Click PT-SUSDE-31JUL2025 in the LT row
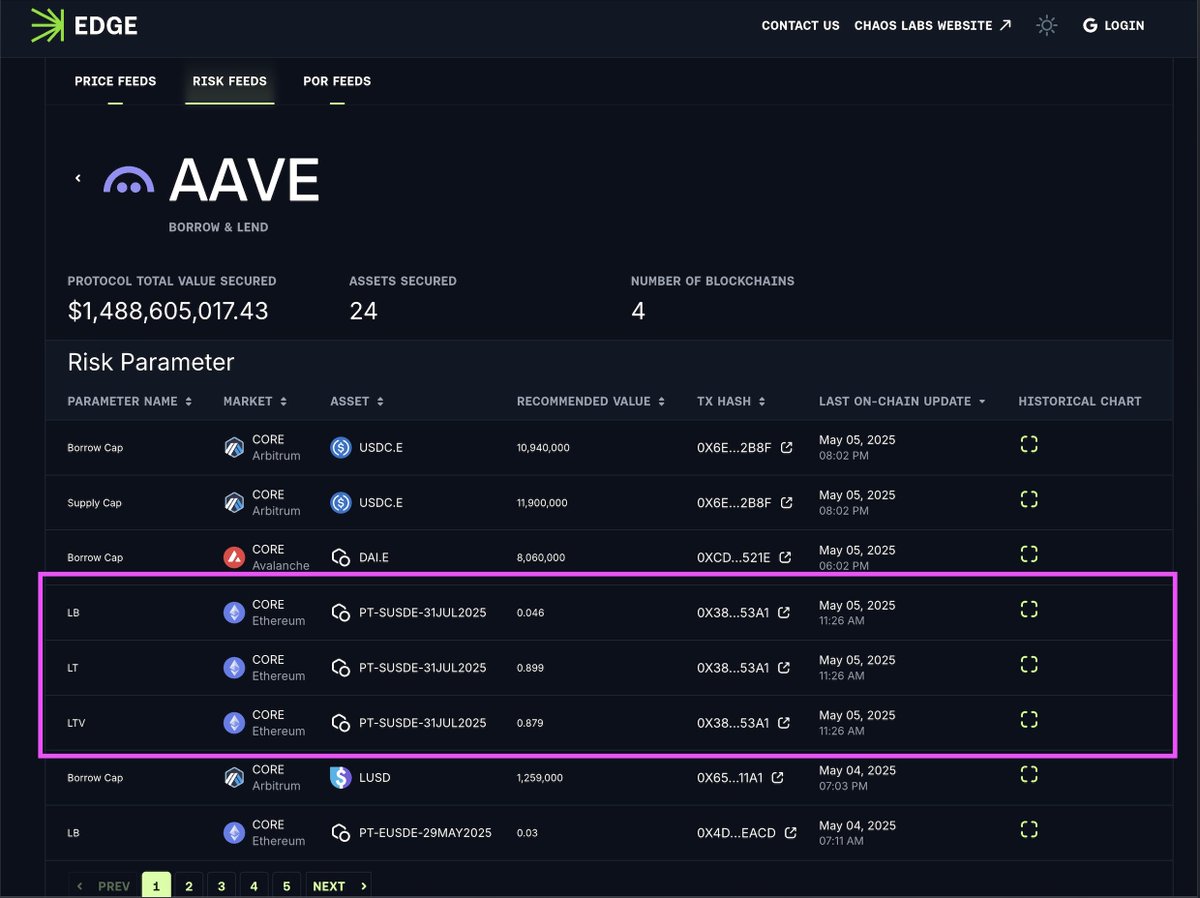The image size is (1200, 898). (423, 668)
